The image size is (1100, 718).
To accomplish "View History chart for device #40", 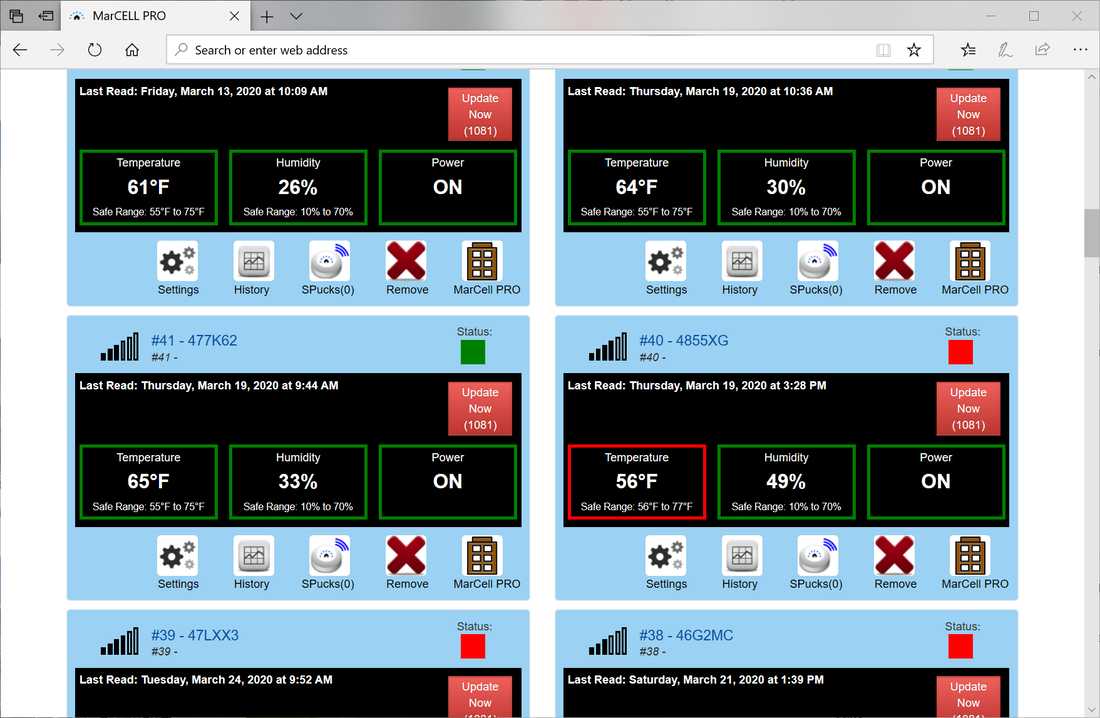I will 741,563.
